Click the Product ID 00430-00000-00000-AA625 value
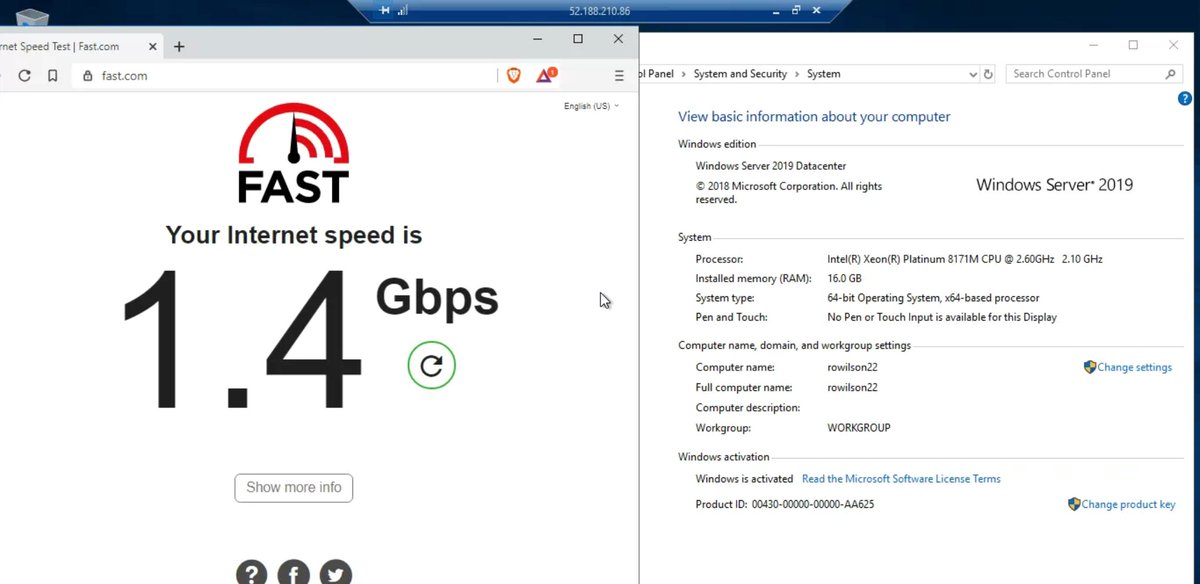 [812, 504]
